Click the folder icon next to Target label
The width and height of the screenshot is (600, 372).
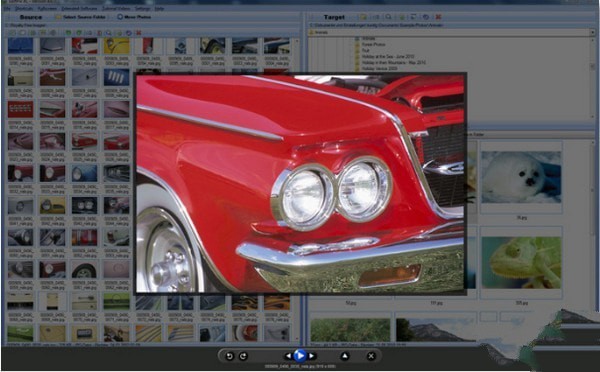[x=363, y=17]
